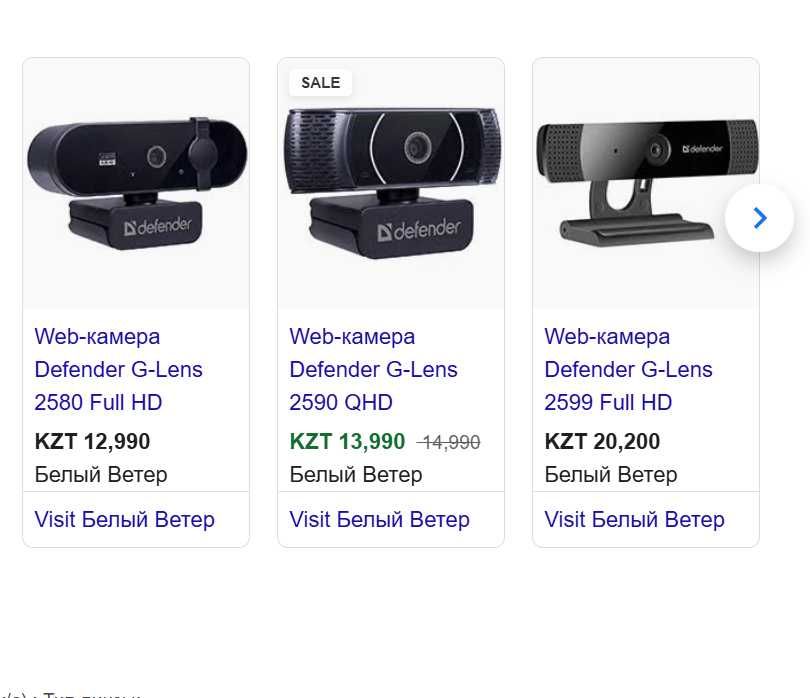This screenshot has width=810, height=698.
Task: Click the crossed-out 14,990 original price
Action: [x=448, y=442]
